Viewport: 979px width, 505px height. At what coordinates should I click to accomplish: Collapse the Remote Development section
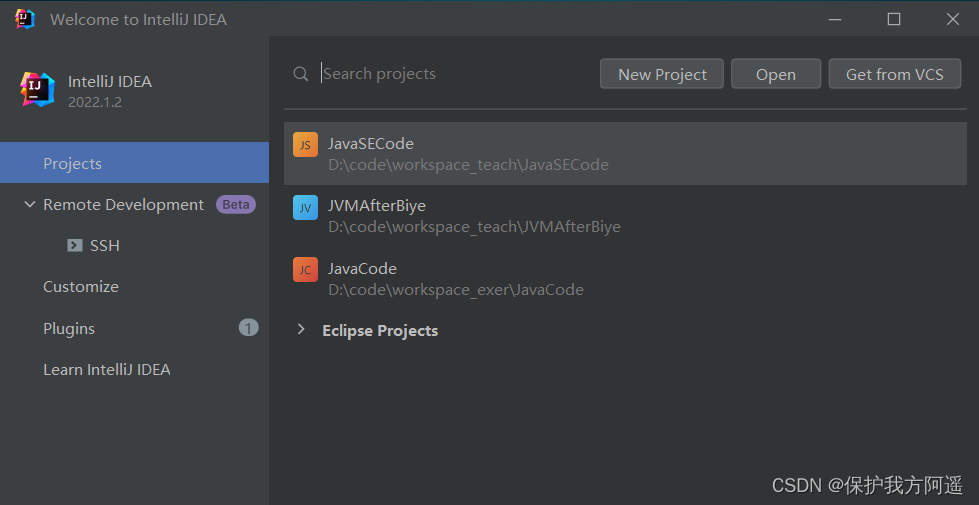[x=29, y=204]
